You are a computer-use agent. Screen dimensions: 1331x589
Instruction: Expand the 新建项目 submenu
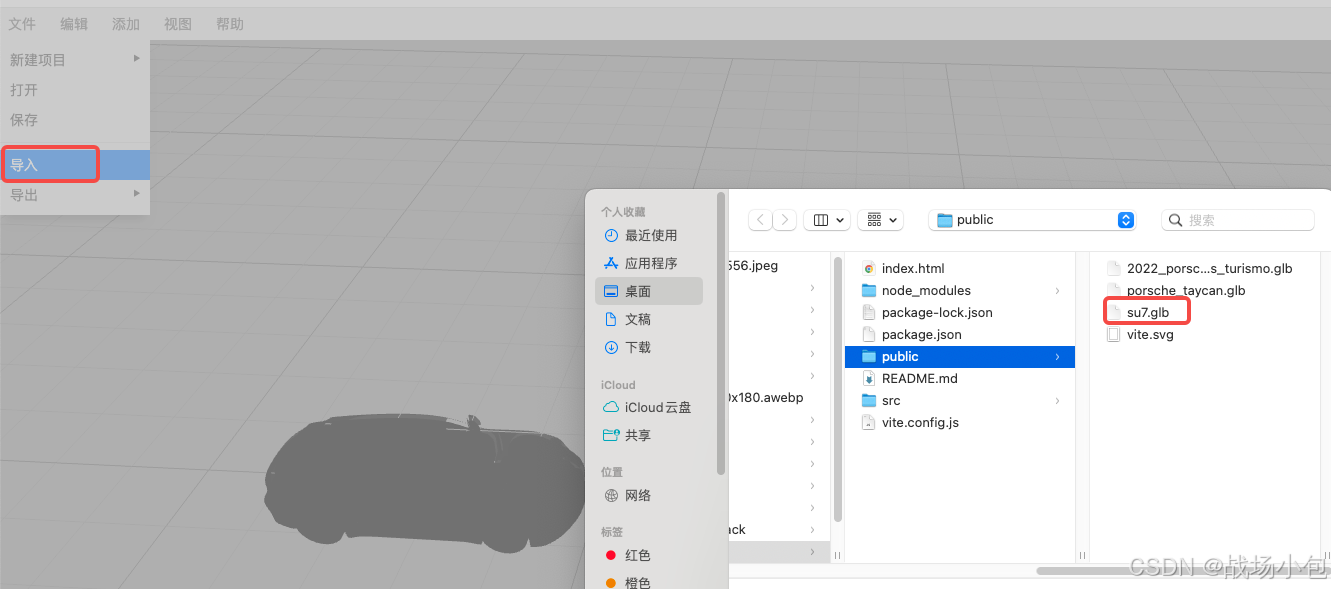pos(75,60)
